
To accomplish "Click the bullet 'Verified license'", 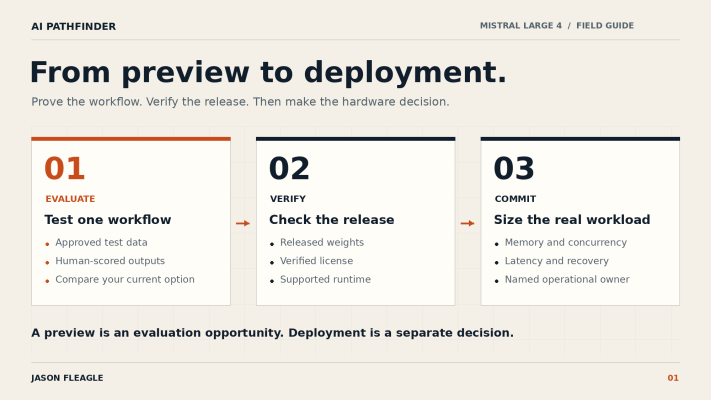I will [x=317, y=261].
